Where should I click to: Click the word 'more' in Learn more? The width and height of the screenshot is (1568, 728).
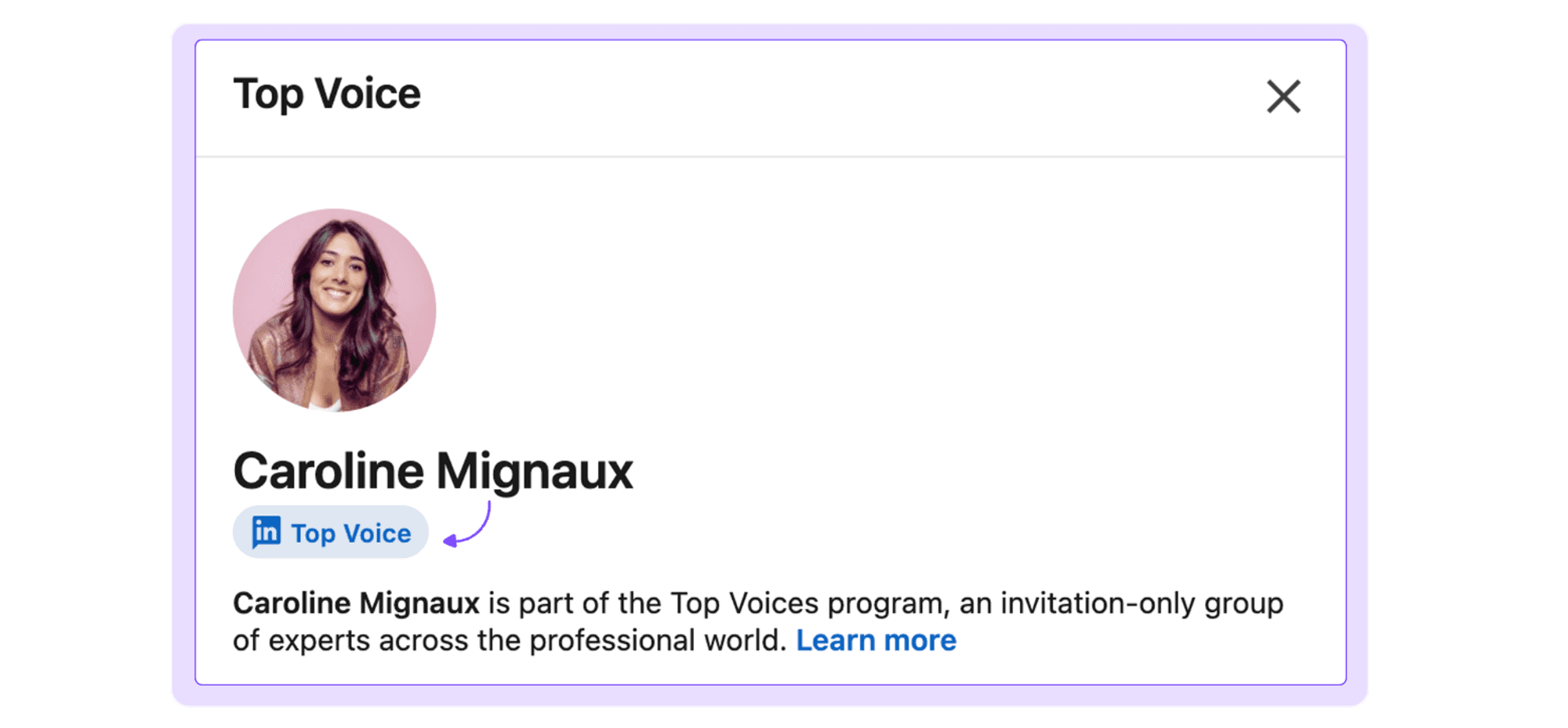[920, 641]
